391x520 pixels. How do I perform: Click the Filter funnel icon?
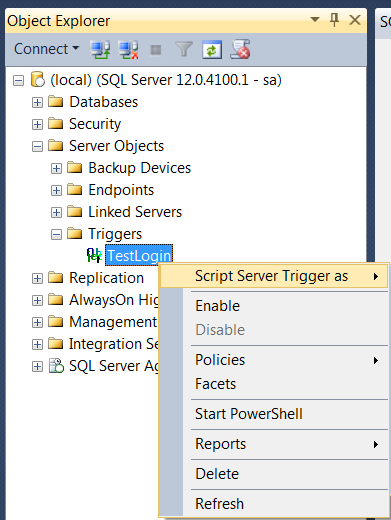184,49
